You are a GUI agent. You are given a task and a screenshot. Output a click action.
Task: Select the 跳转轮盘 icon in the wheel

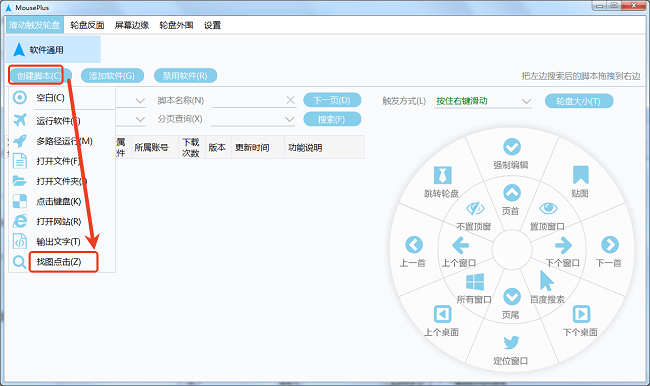pyautogui.click(x=442, y=175)
